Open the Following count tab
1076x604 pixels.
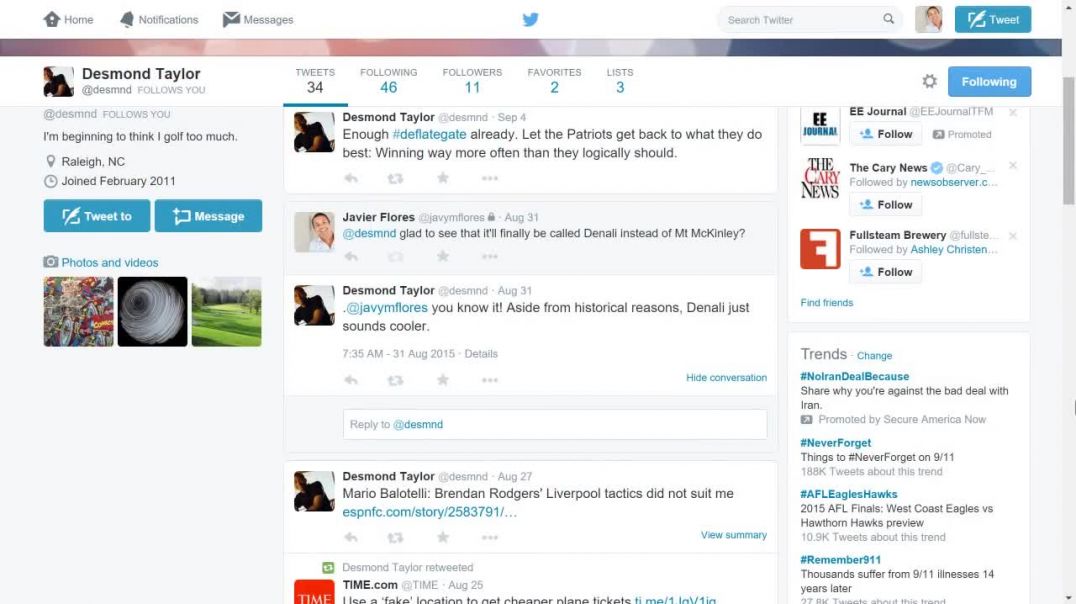(388, 81)
